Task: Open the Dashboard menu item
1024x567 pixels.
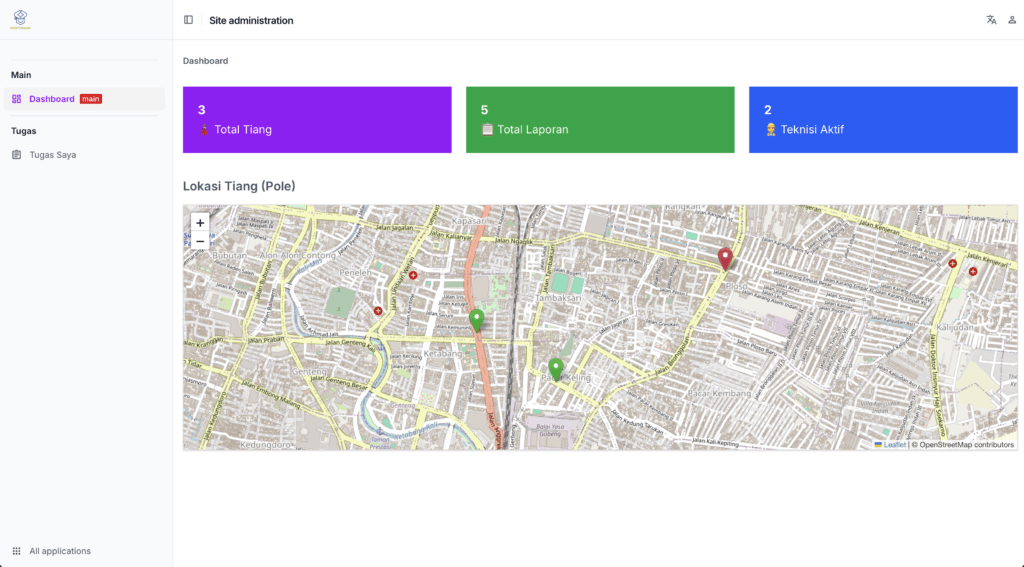Action: (84, 99)
